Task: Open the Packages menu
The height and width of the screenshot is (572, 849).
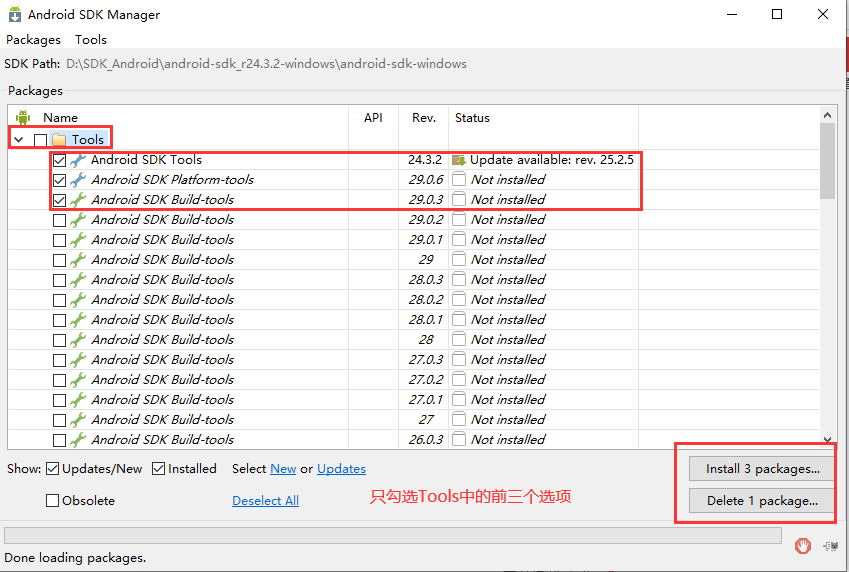Action: click(34, 40)
